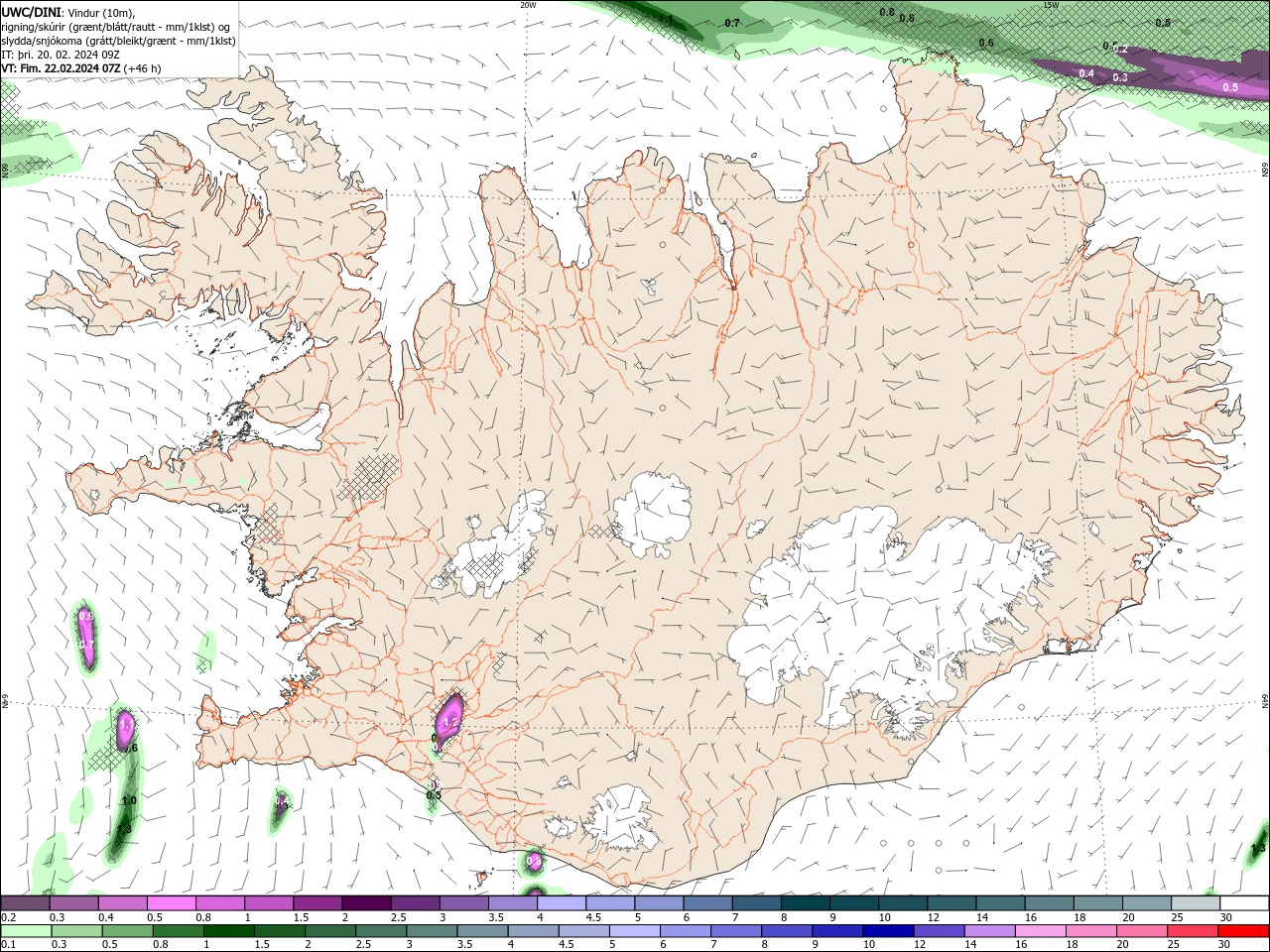The width and height of the screenshot is (1270, 952).
Task: Click the '2.5' label under the top legend row
Action: pos(398,917)
